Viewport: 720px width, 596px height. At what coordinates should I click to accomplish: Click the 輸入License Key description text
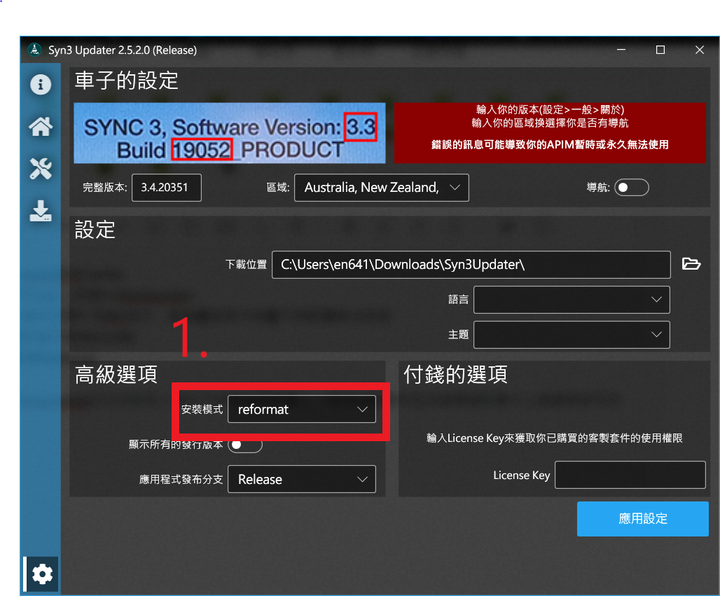(x=554, y=438)
